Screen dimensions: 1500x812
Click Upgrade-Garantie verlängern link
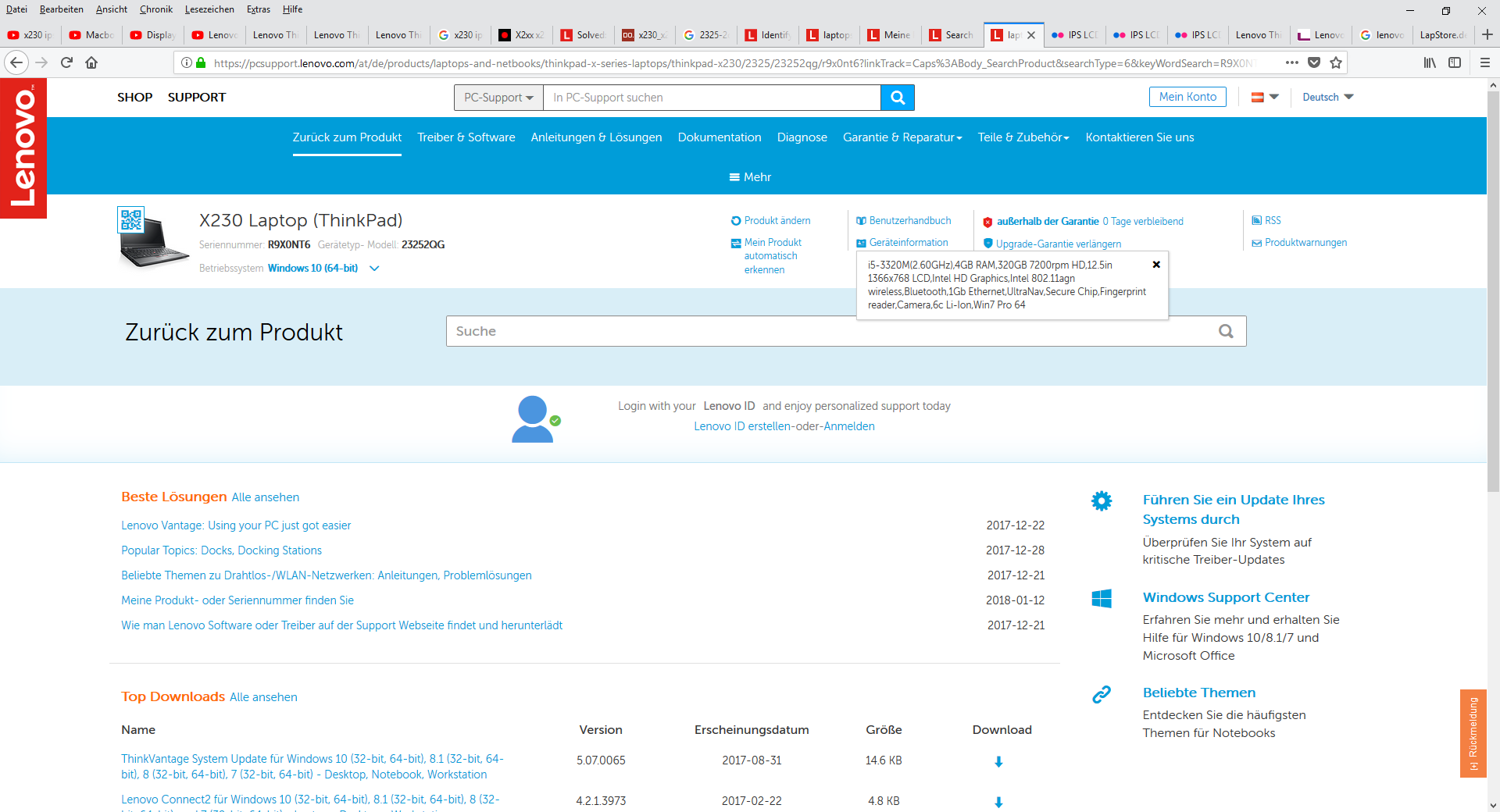1059,244
